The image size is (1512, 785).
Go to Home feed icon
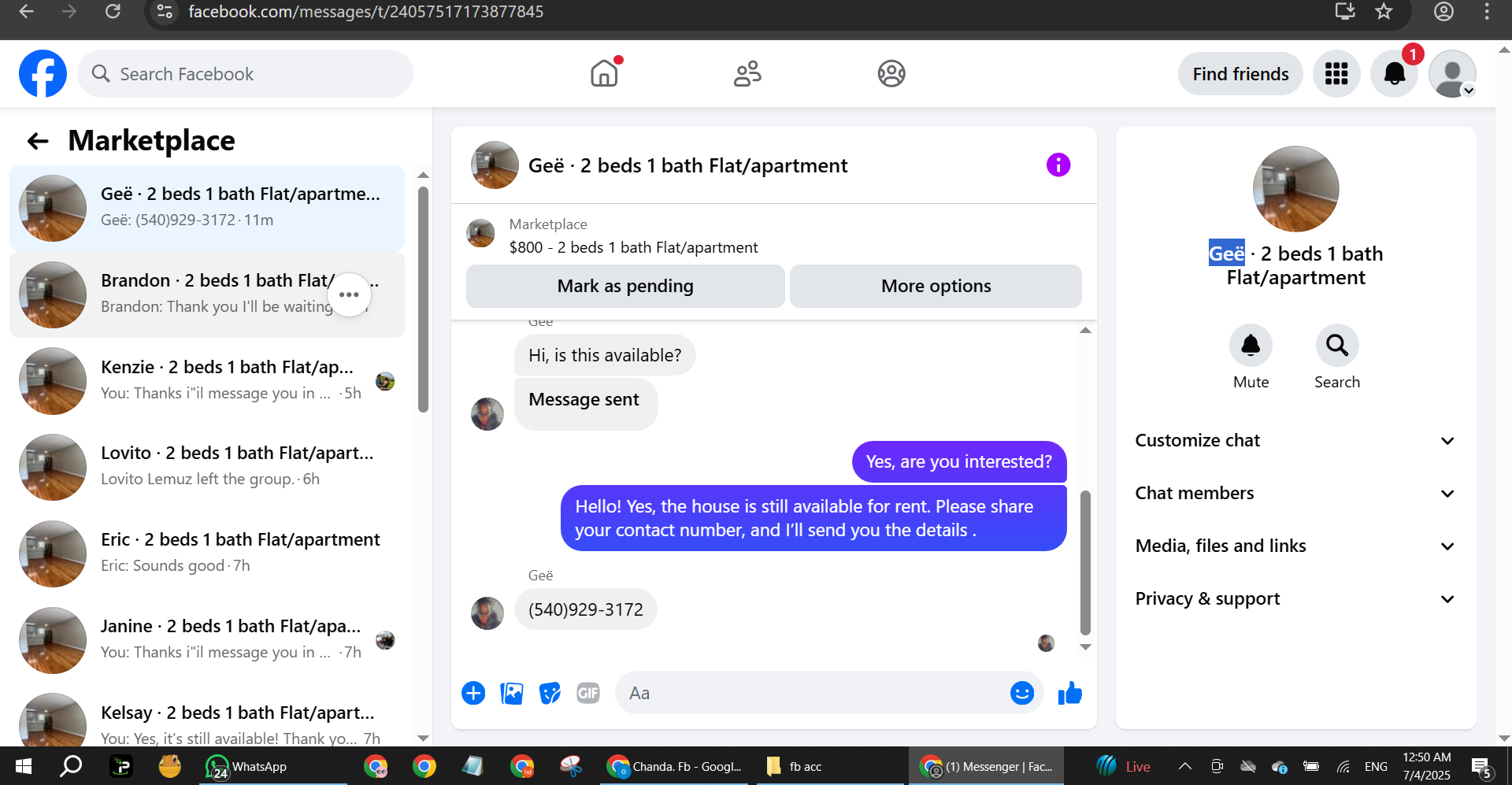tap(604, 74)
